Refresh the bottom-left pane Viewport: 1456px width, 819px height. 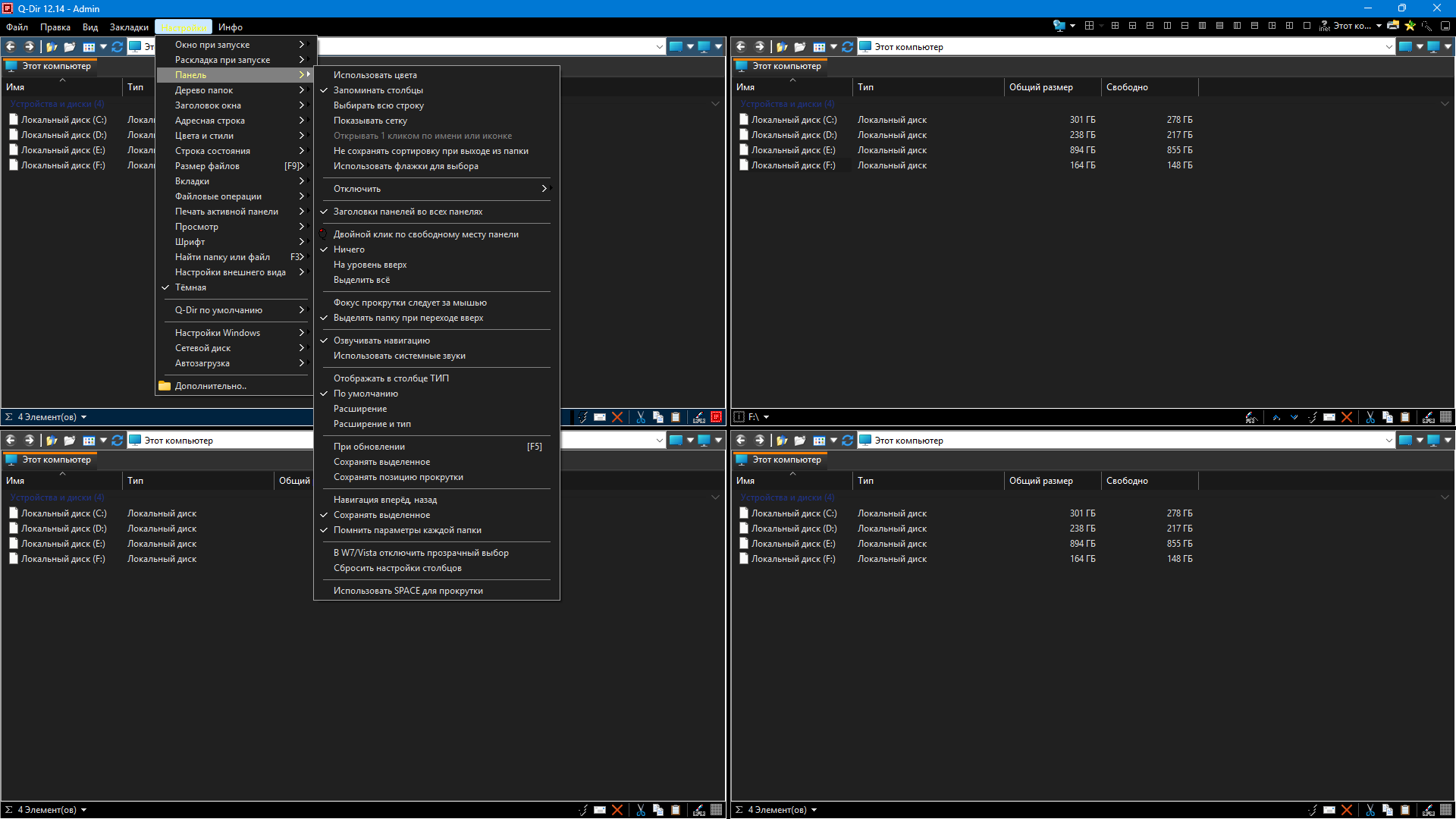point(117,440)
